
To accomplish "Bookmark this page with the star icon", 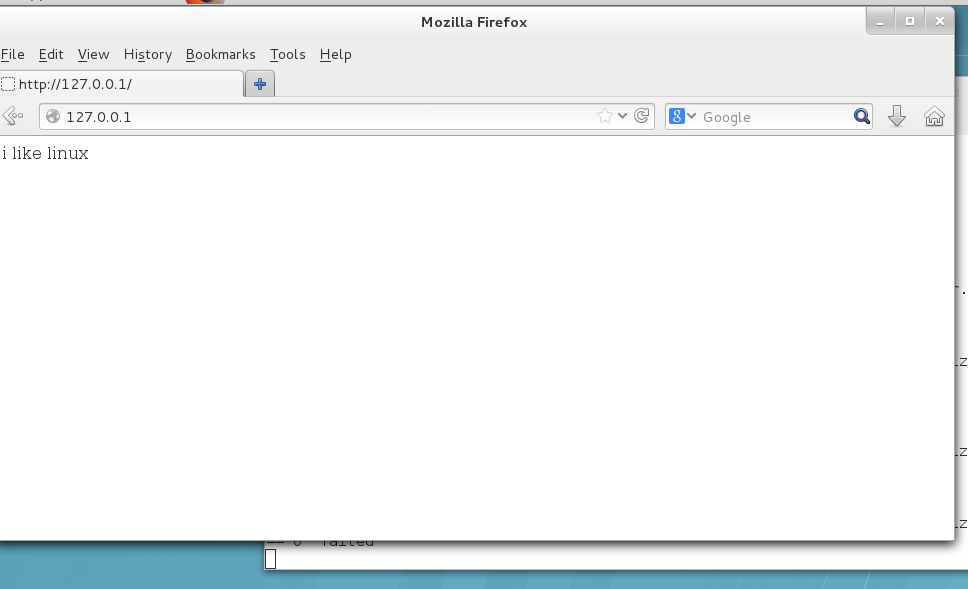I will 604,117.
